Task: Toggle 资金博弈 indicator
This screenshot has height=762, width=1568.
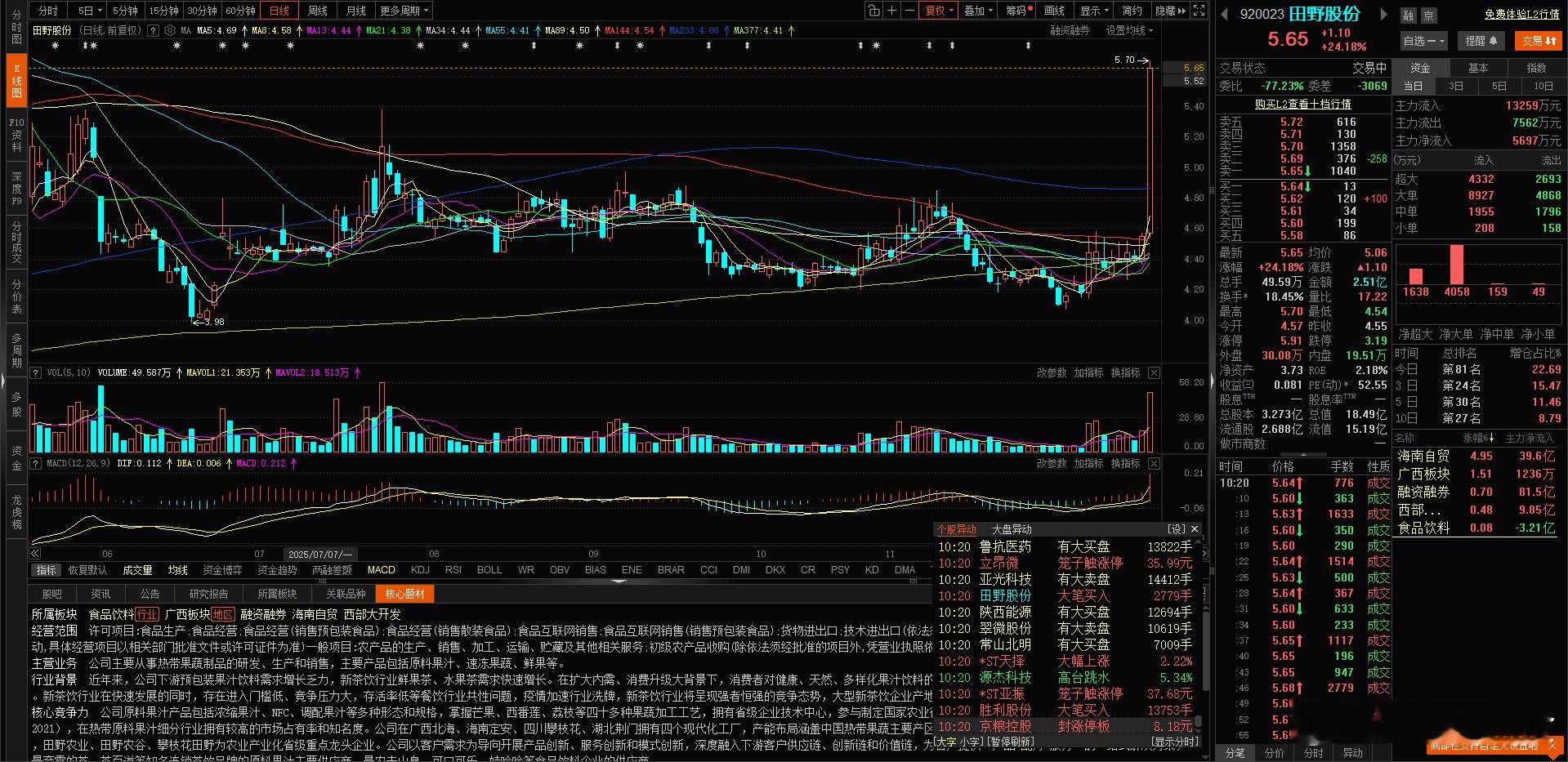Action: (x=222, y=570)
